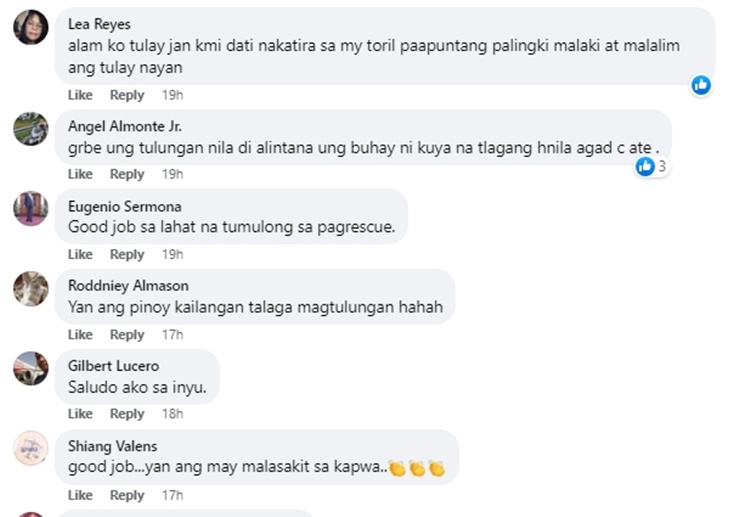Like Lea Reyes' comment

[x=80, y=95]
